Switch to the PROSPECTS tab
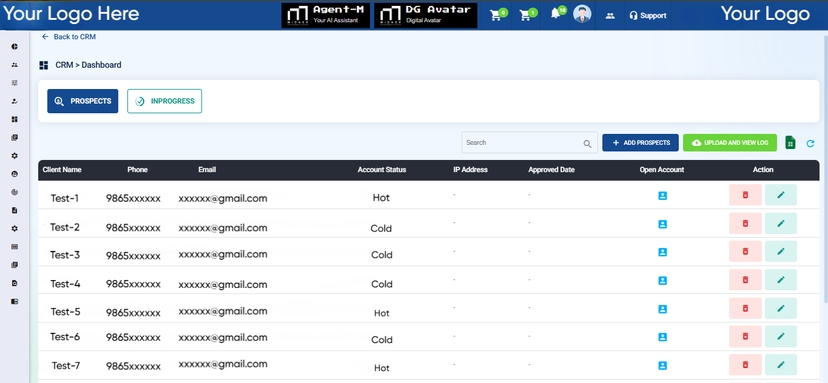 (x=83, y=101)
